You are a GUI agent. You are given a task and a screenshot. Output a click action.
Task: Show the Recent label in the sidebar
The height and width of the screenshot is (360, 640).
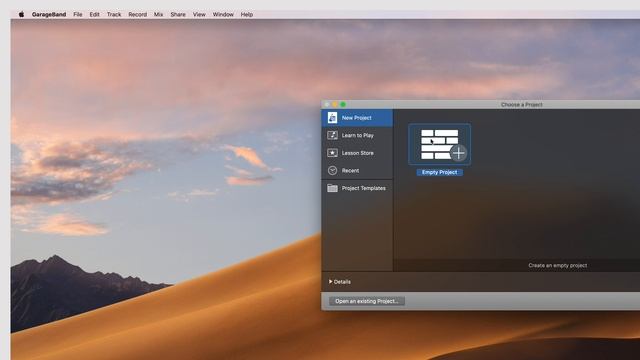click(x=350, y=170)
